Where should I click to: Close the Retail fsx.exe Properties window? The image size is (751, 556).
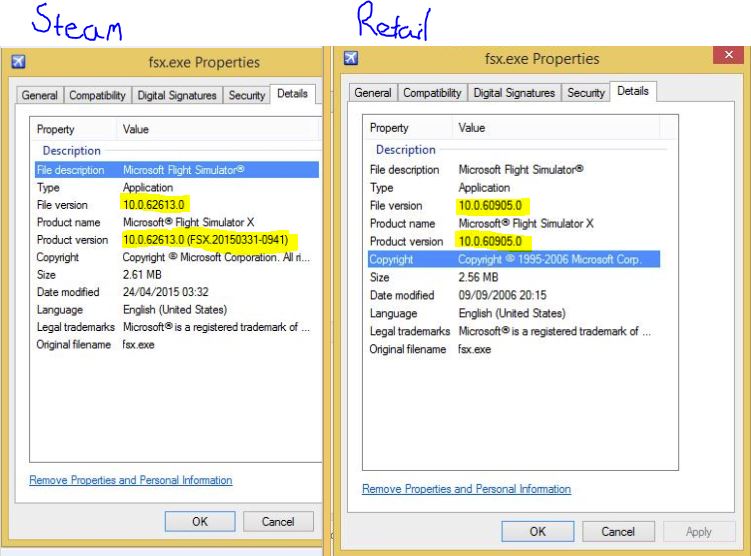coord(728,55)
